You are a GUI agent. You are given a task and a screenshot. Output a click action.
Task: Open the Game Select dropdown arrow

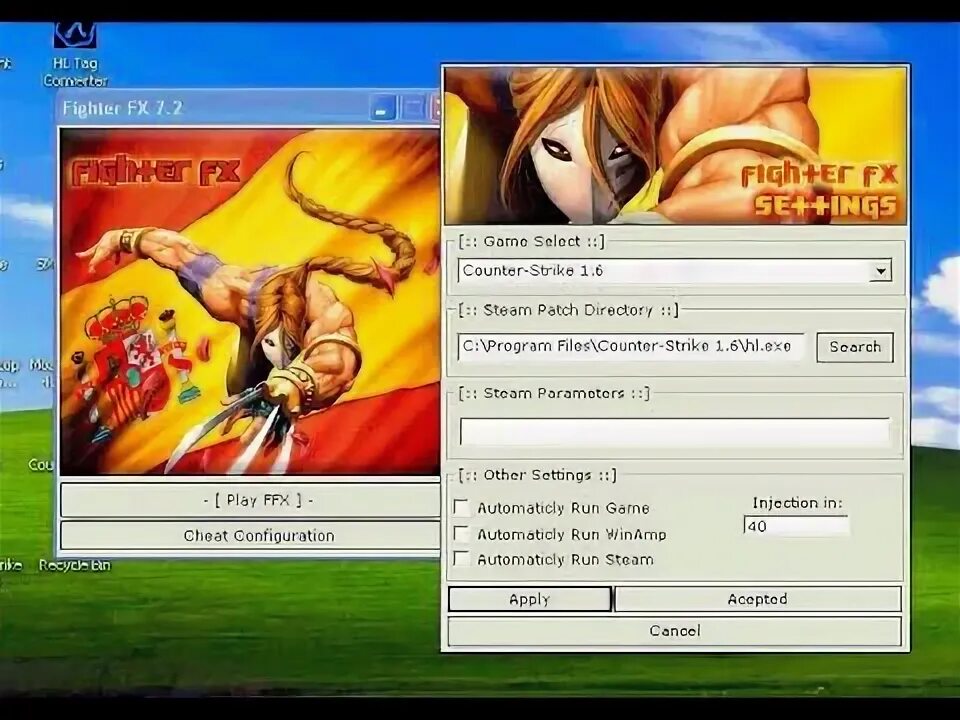pos(880,271)
